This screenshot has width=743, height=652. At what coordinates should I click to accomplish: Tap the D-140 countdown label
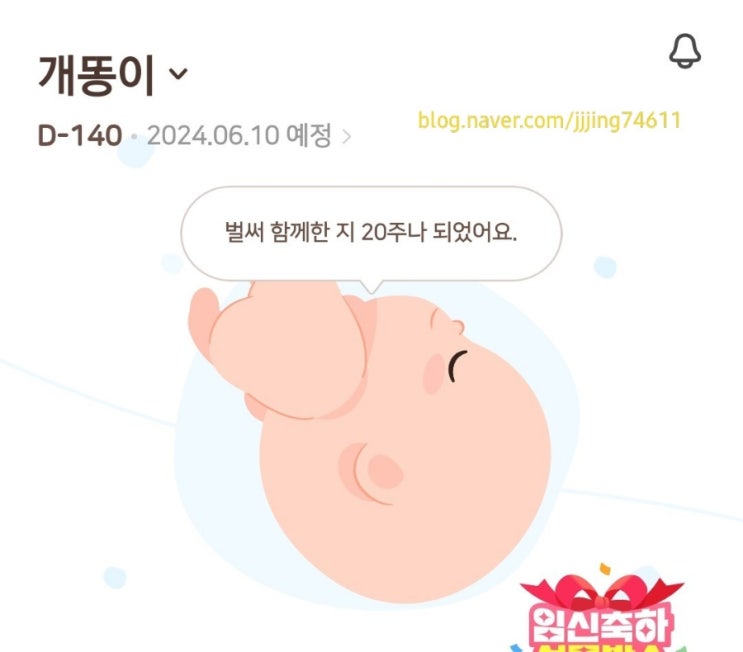click(x=80, y=136)
